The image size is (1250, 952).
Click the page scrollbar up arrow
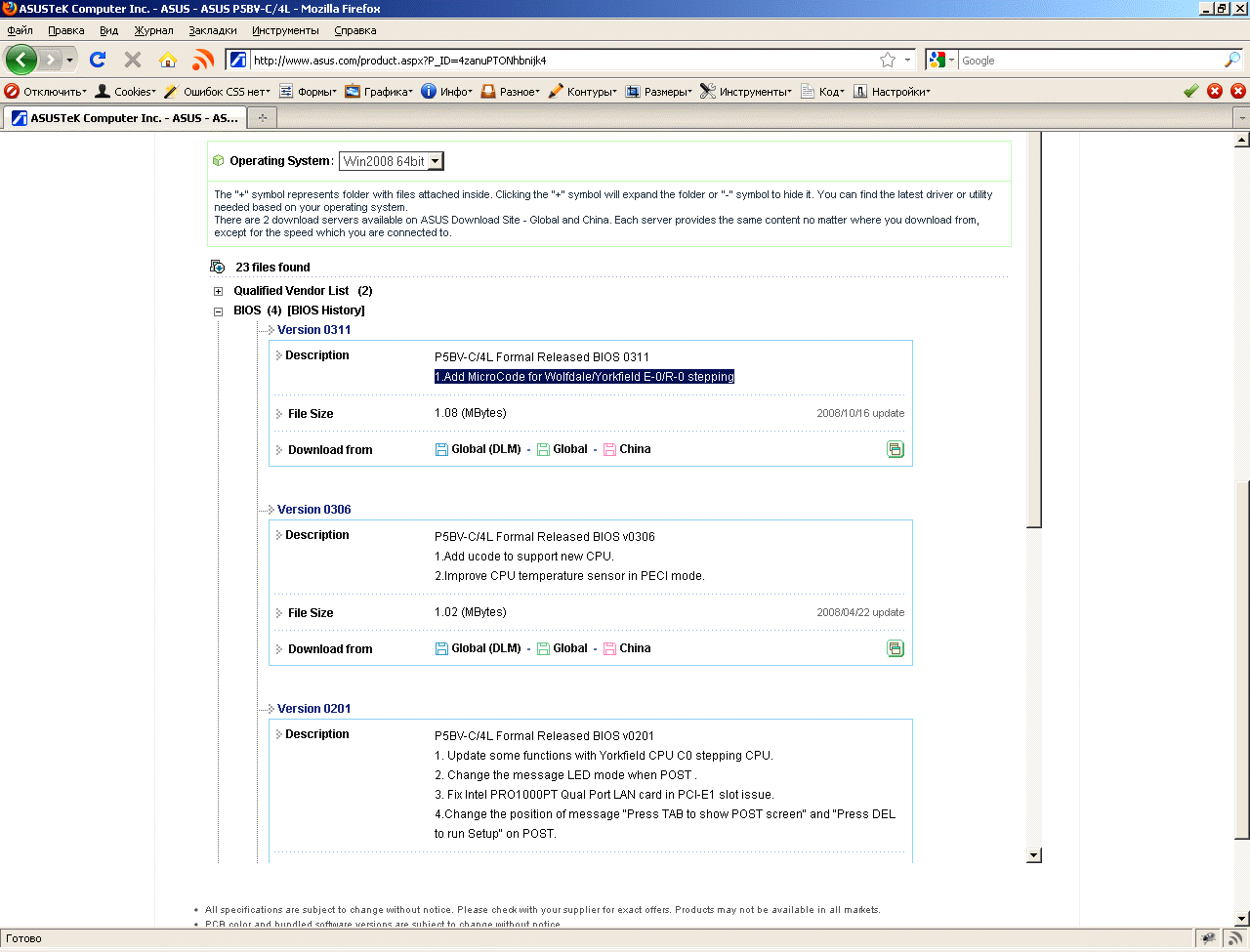[x=1242, y=140]
